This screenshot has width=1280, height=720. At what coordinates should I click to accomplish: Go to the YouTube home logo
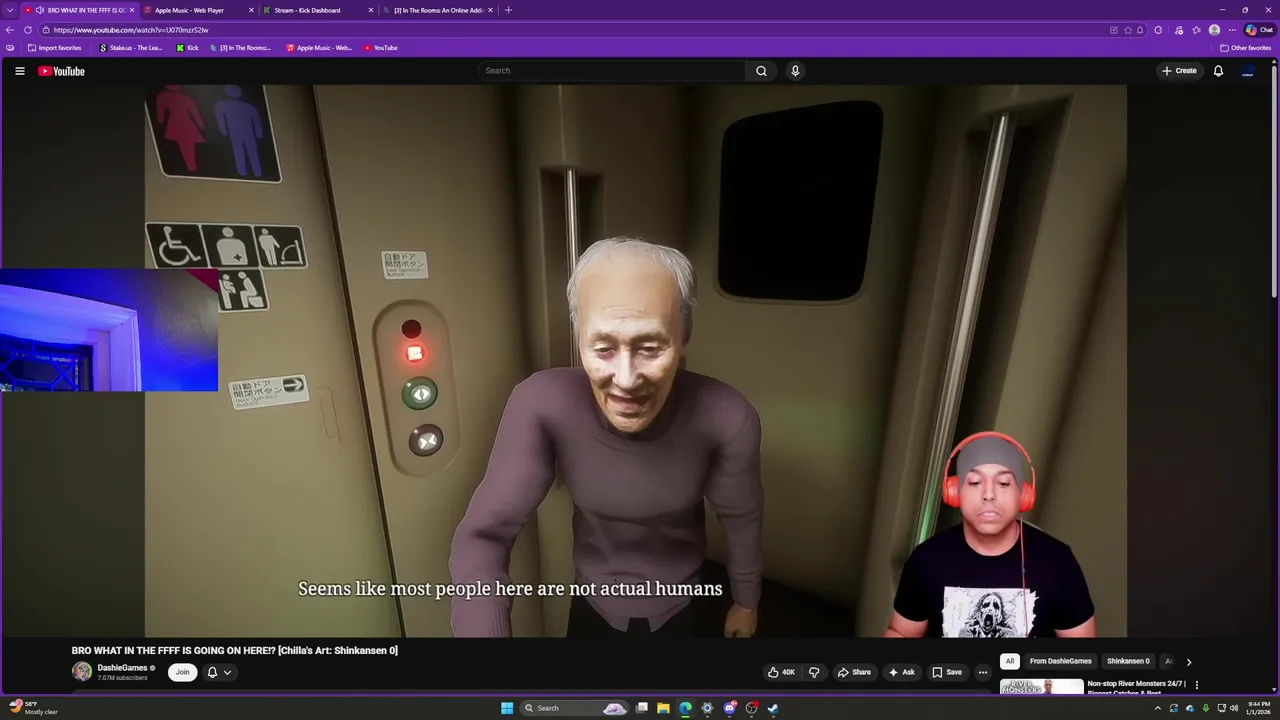(61, 71)
